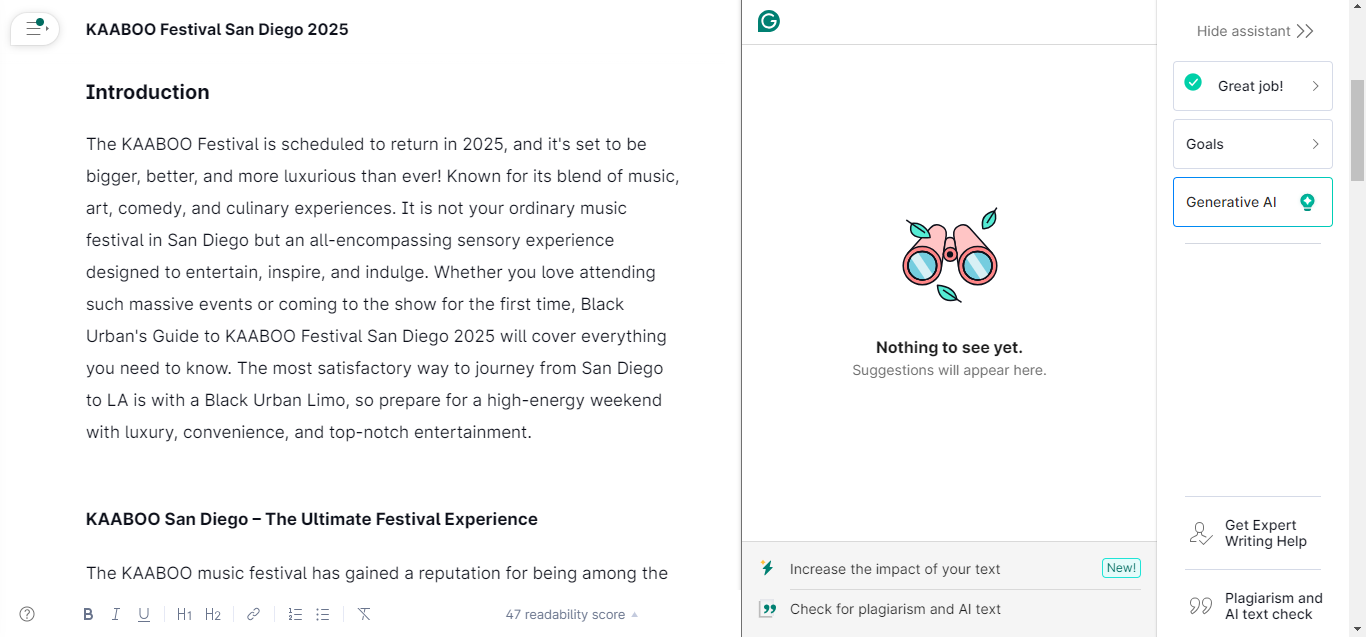The width and height of the screenshot is (1366, 637).
Task: Create a numbered list
Action: click(x=295, y=614)
